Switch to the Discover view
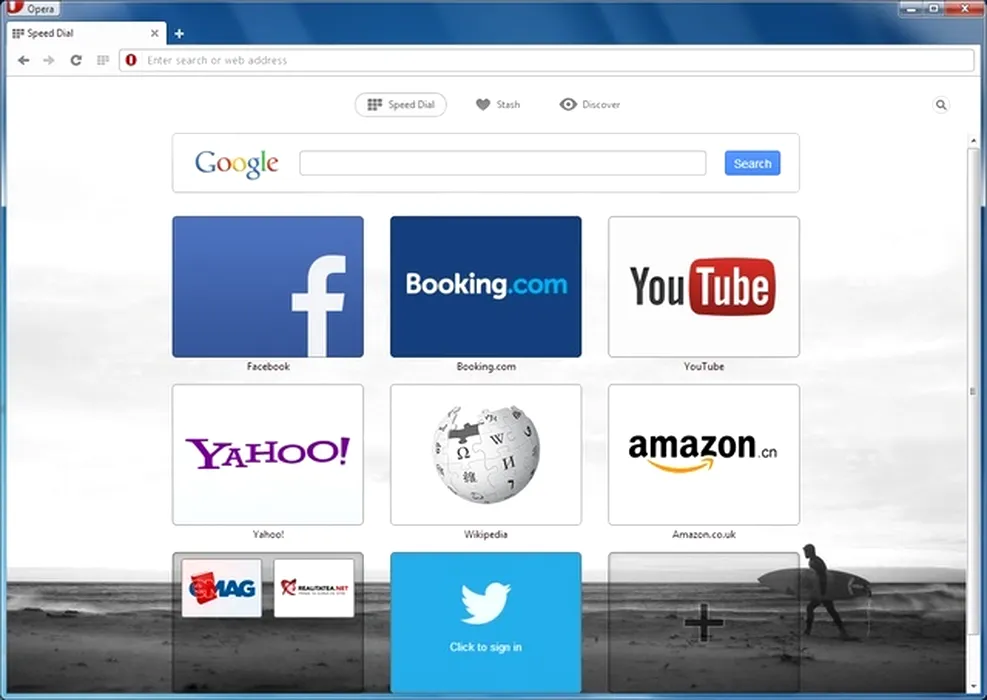Screen dimensions: 987x700 pos(590,104)
